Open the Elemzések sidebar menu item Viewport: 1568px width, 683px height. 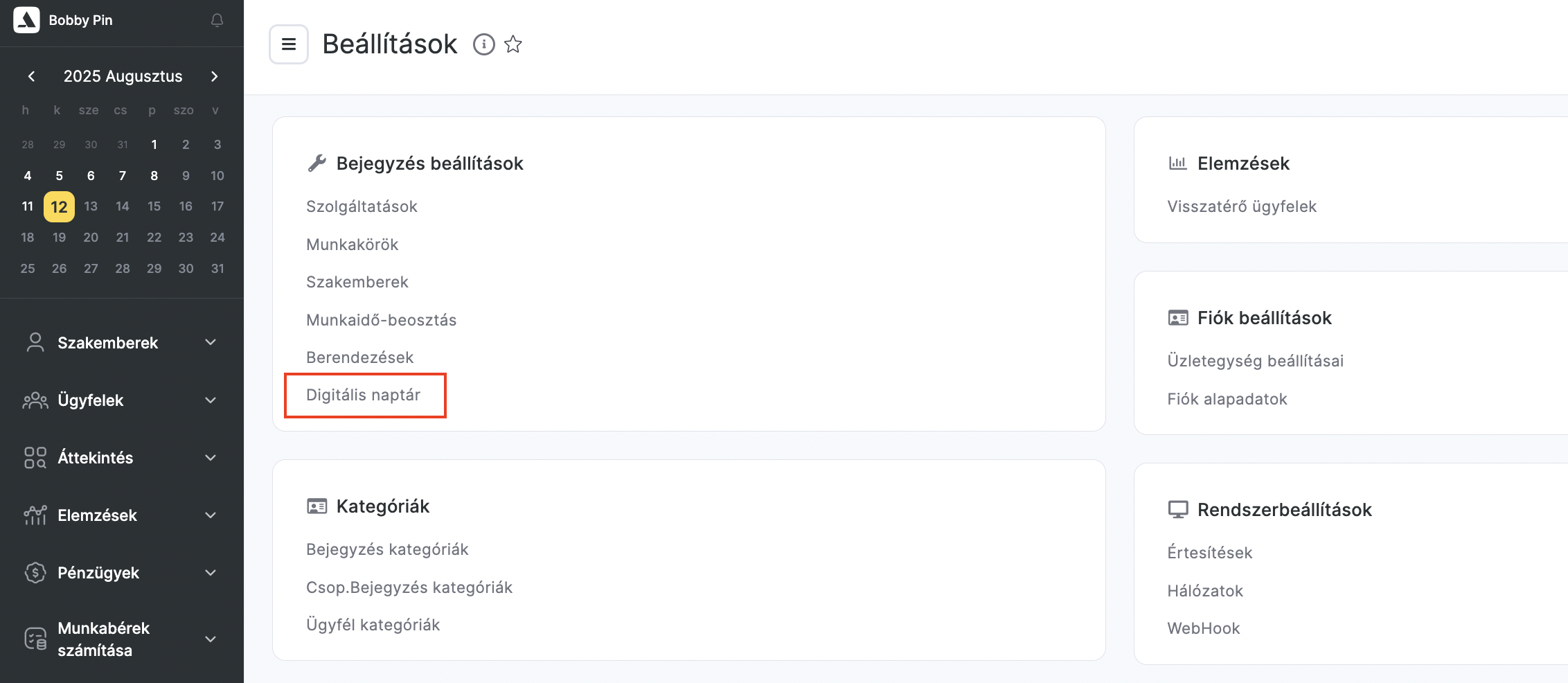pos(98,515)
